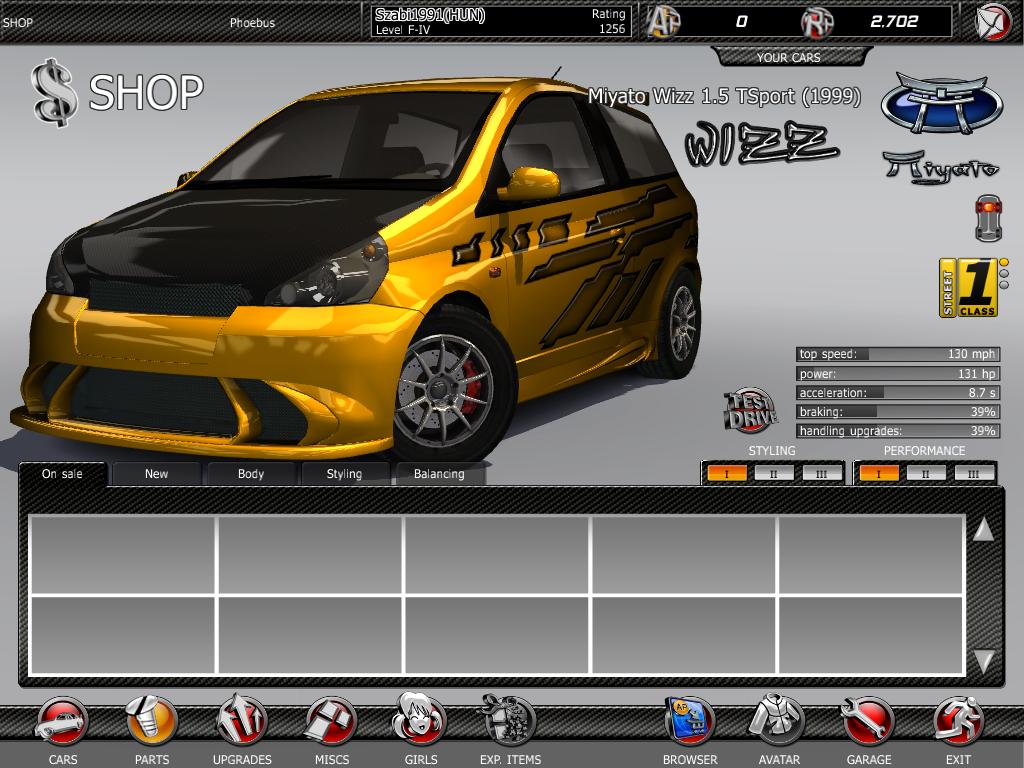Click the Exit button
This screenshot has height=768, width=1024.
[x=958, y=722]
